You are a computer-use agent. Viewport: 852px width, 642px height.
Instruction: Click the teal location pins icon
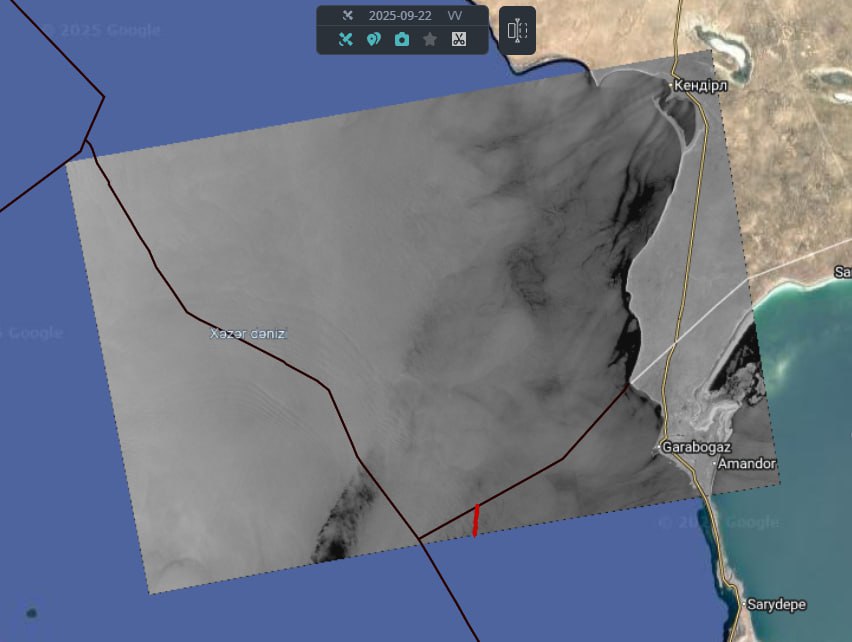[373, 40]
